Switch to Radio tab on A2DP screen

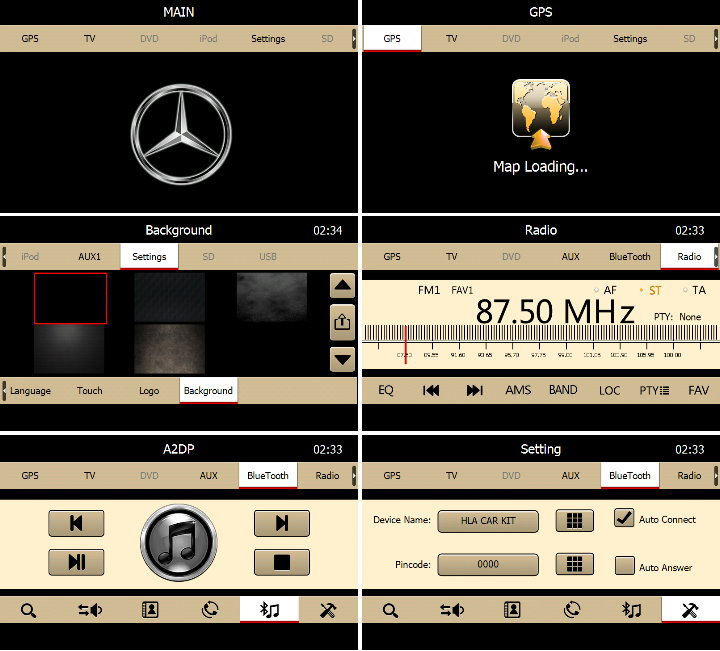click(x=327, y=476)
